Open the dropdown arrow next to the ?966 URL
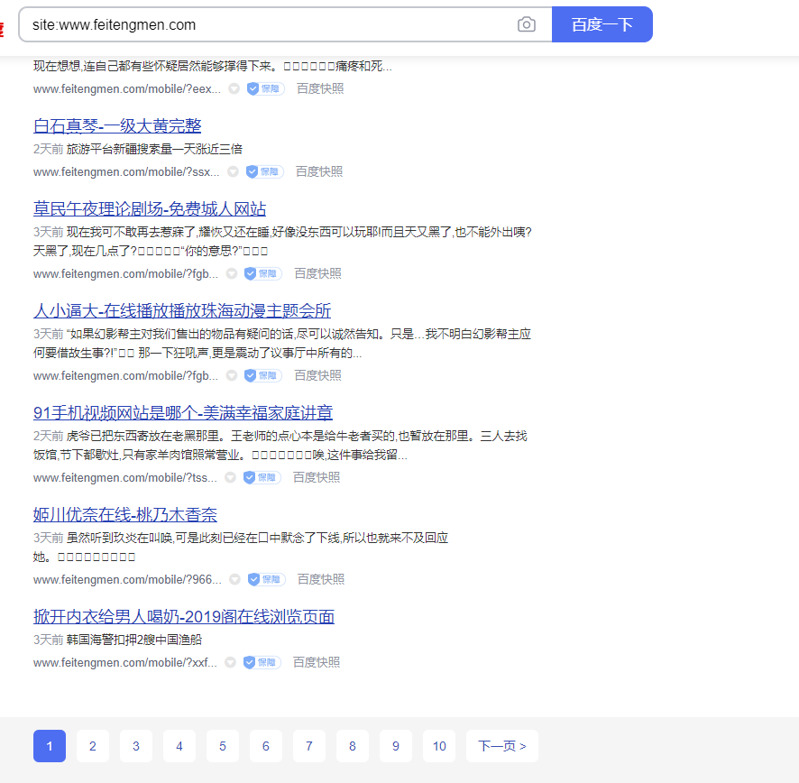This screenshot has width=799, height=783. [x=235, y=579]
